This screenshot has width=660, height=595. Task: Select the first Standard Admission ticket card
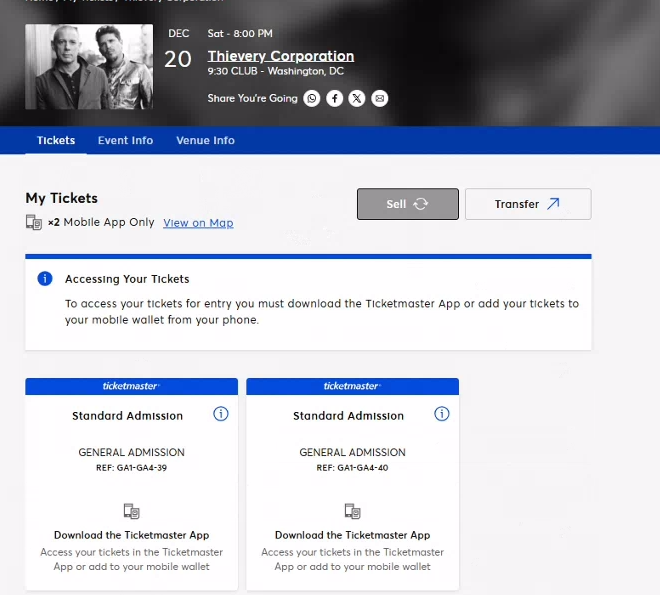pyautogui.click(x=131, y=484)
